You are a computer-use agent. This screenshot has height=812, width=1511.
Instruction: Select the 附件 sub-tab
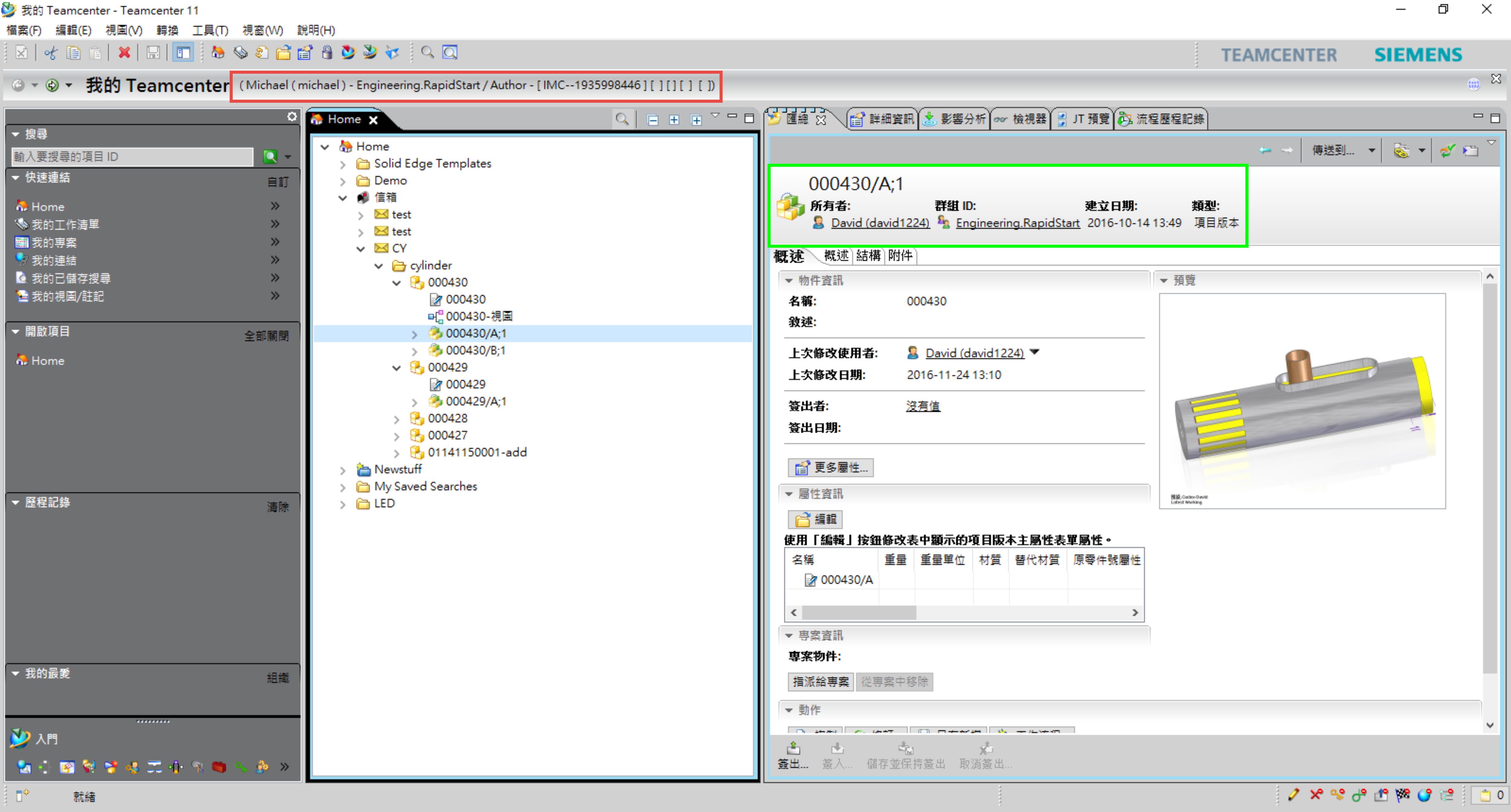click(x=900, y=256)
